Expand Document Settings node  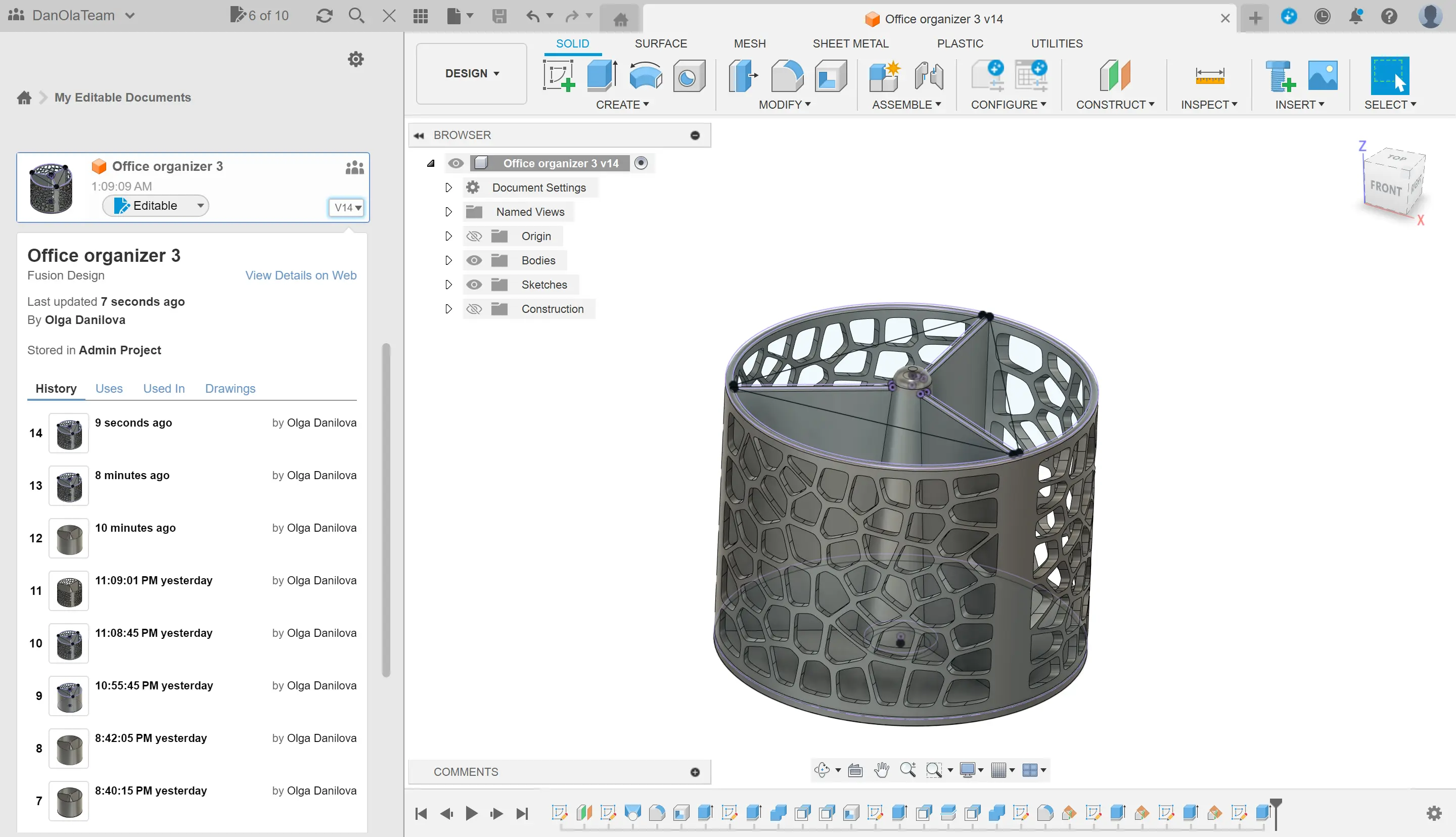point(448,188)
